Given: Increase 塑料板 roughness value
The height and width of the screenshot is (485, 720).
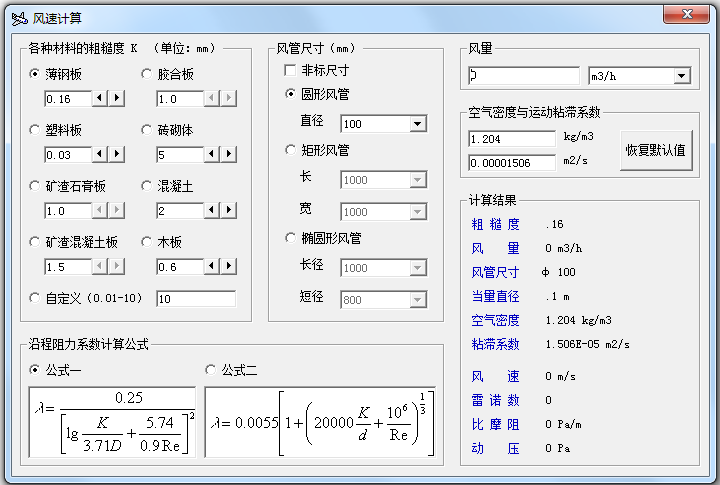Looking at the screenshot, I should (x=117, y=154).
